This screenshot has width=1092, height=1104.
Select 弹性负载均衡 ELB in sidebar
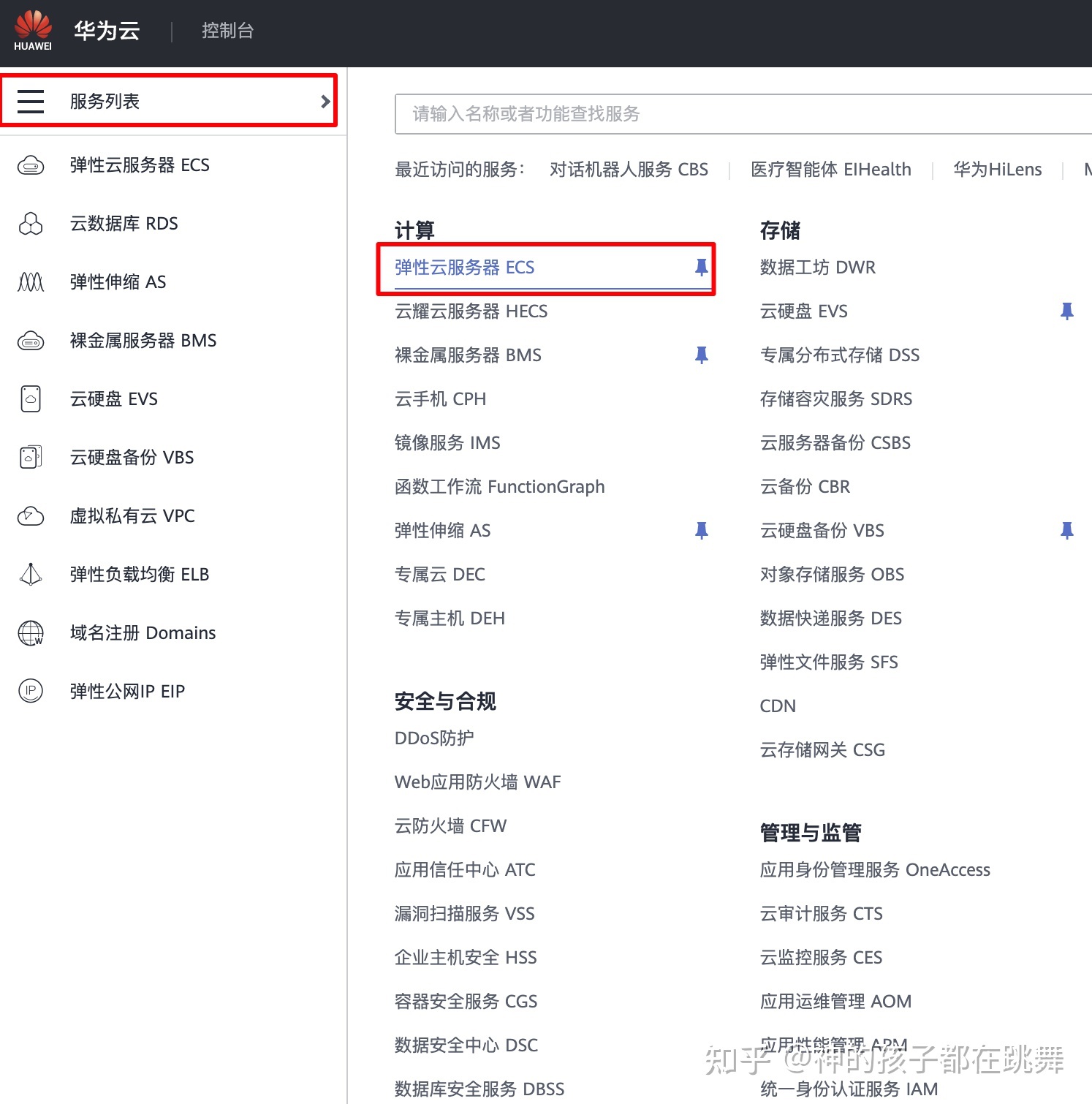click(140, 575)
